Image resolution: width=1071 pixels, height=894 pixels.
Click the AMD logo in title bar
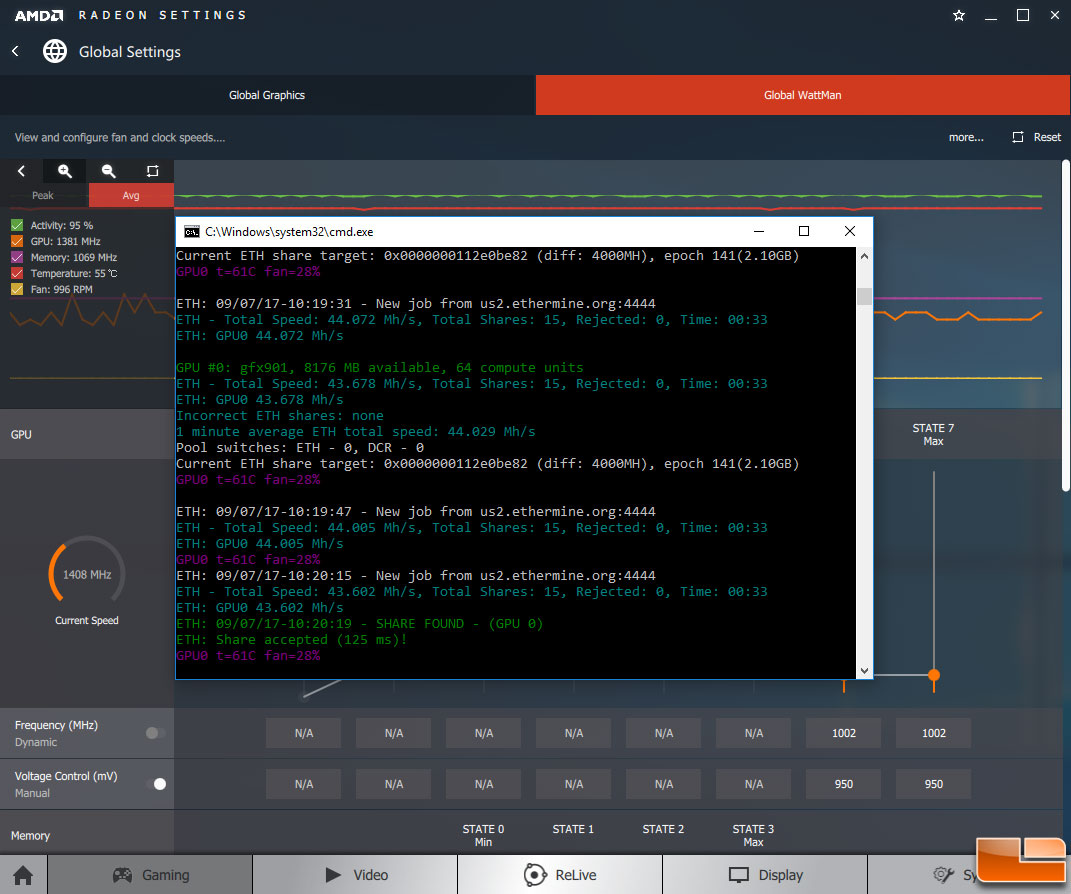tap(39, 15)
